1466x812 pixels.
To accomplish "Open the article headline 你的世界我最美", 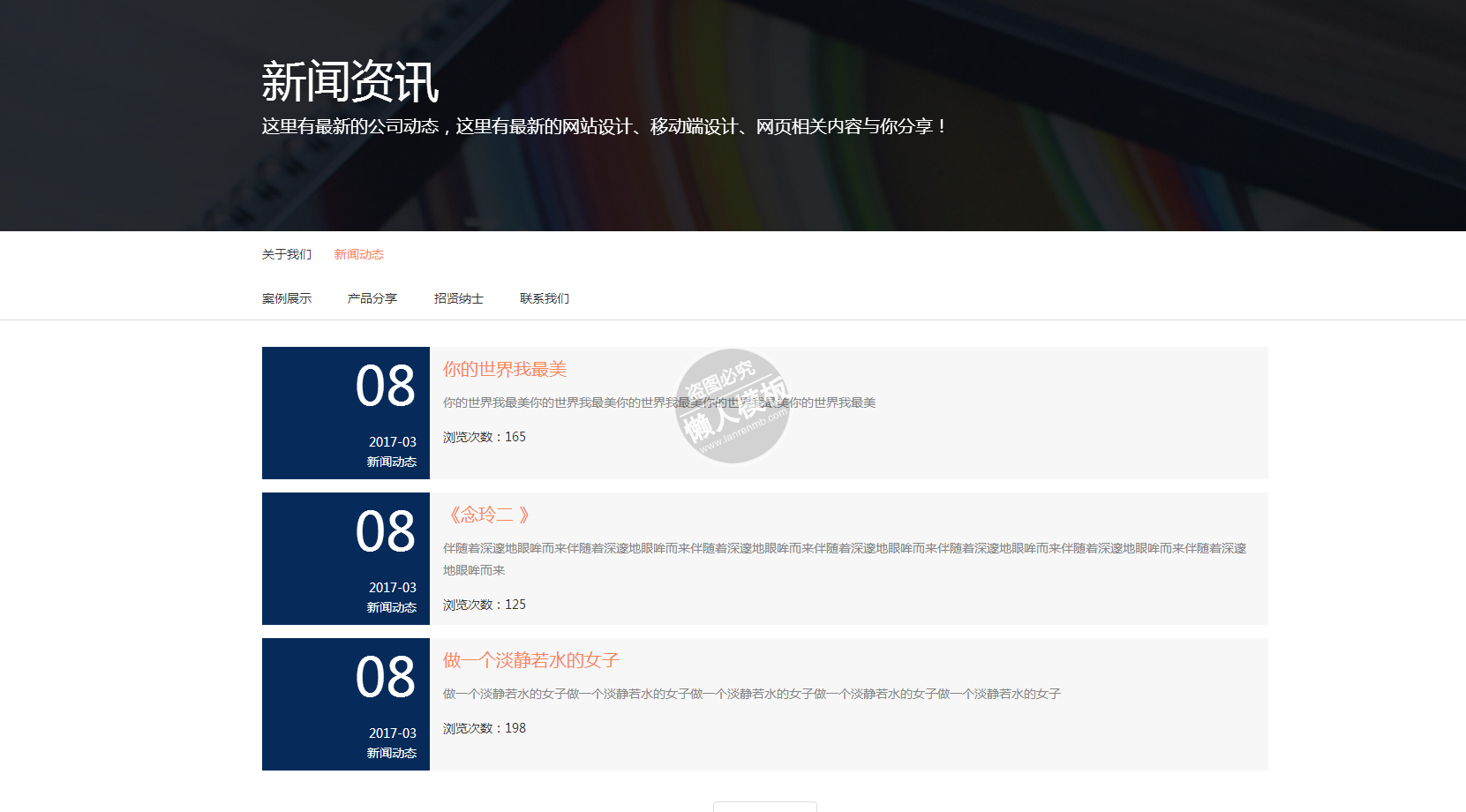I will pyautogui.click(x=504, y=369).
